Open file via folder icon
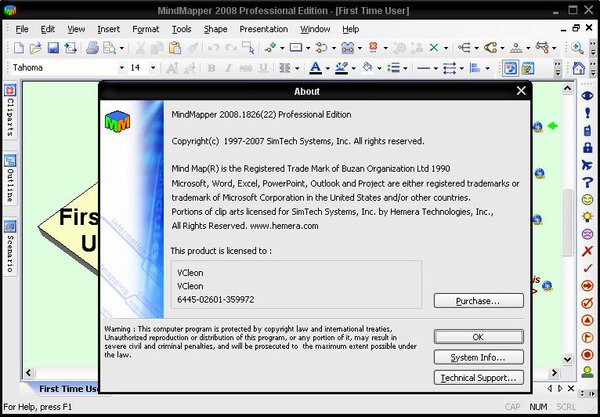The height and width of the screenshot is (417, 600). [x=35, y=48]
